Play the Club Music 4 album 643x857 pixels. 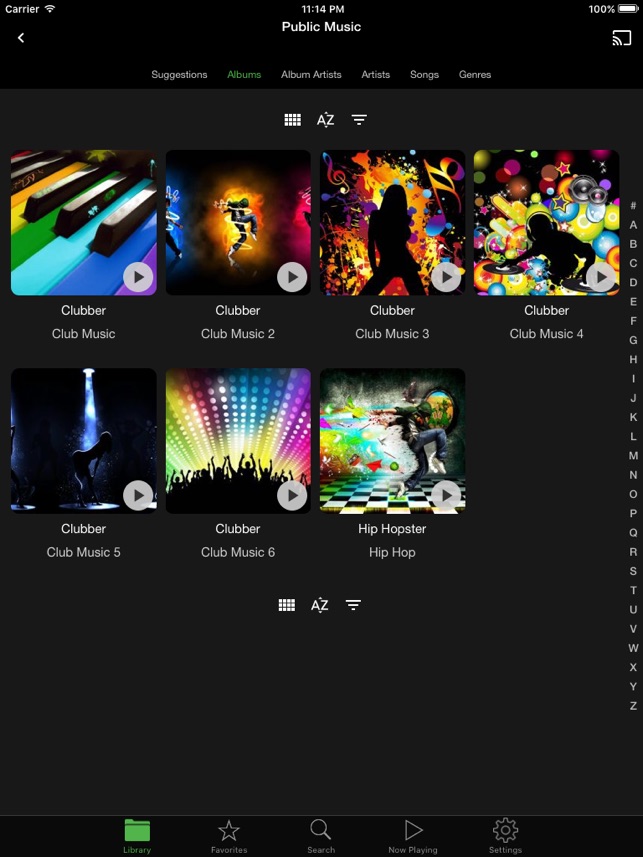pos(600,277)
